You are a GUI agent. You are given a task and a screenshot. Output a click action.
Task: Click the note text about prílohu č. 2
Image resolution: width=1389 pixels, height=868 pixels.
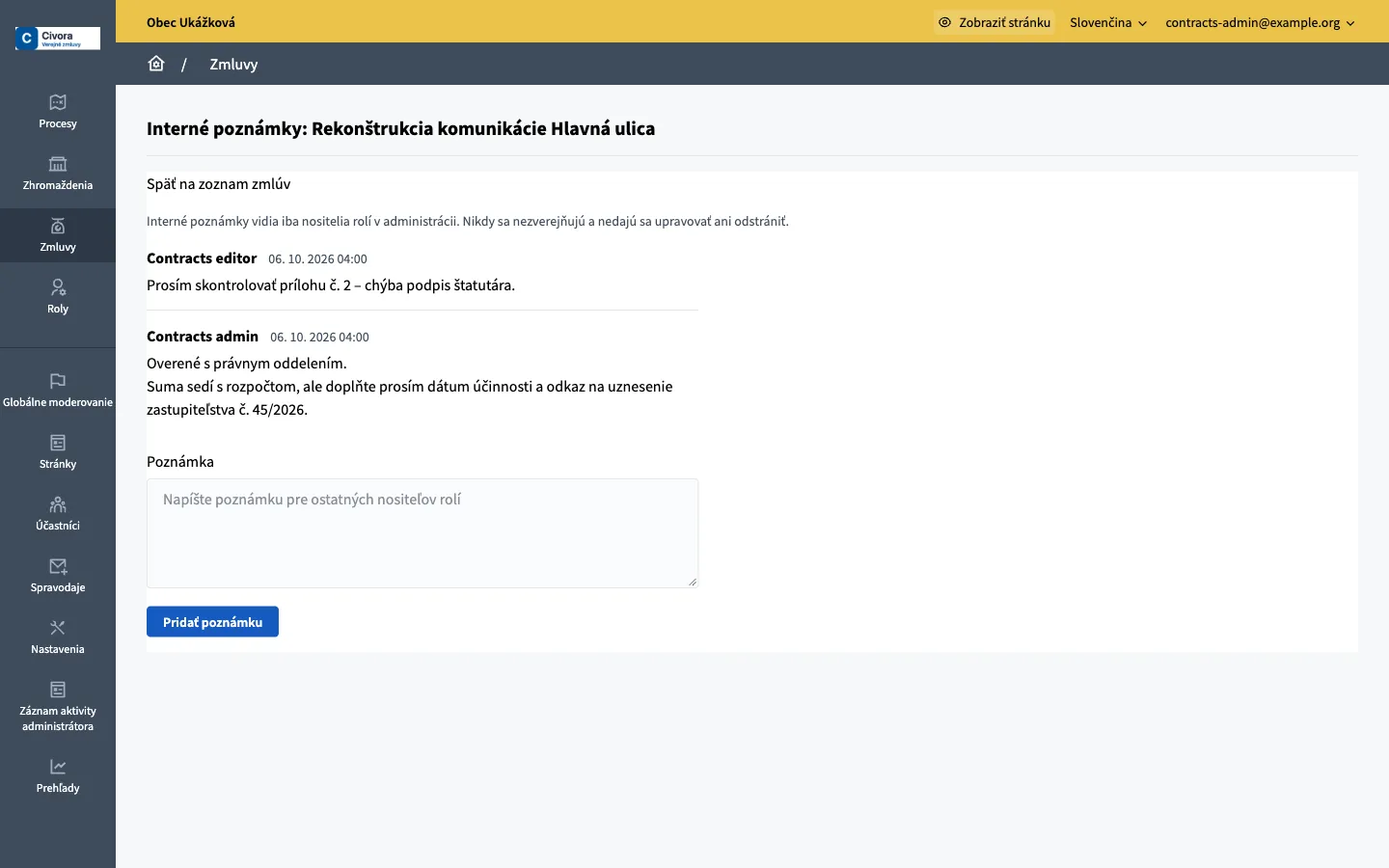point(331,285)
